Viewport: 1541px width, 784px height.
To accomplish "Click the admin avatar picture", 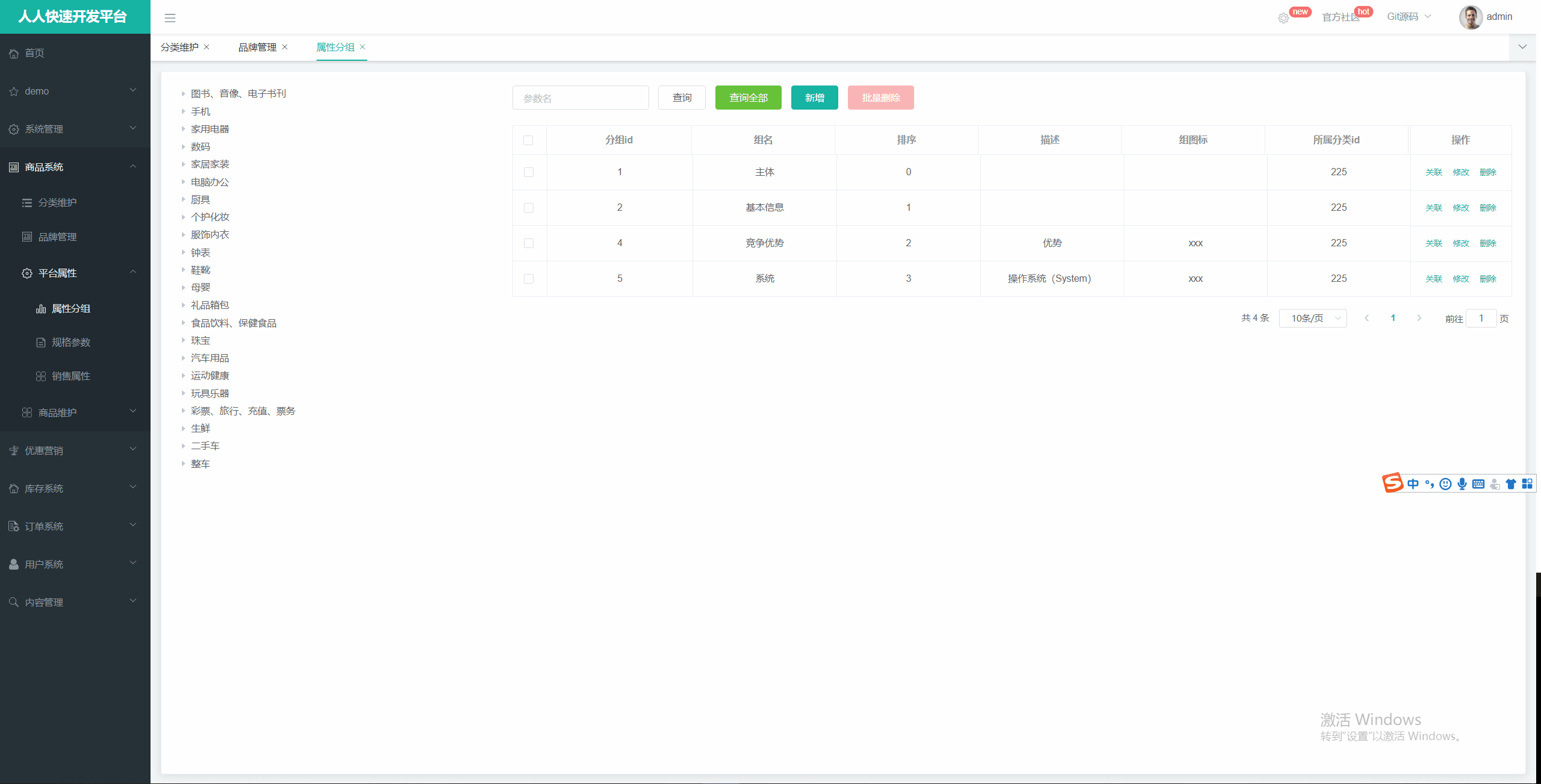I will coord(1470,17).
